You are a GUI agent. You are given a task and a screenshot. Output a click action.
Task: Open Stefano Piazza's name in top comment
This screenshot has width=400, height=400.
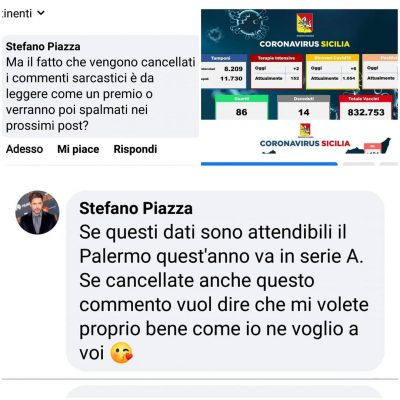pyautogui.click(x=43, y=46)
